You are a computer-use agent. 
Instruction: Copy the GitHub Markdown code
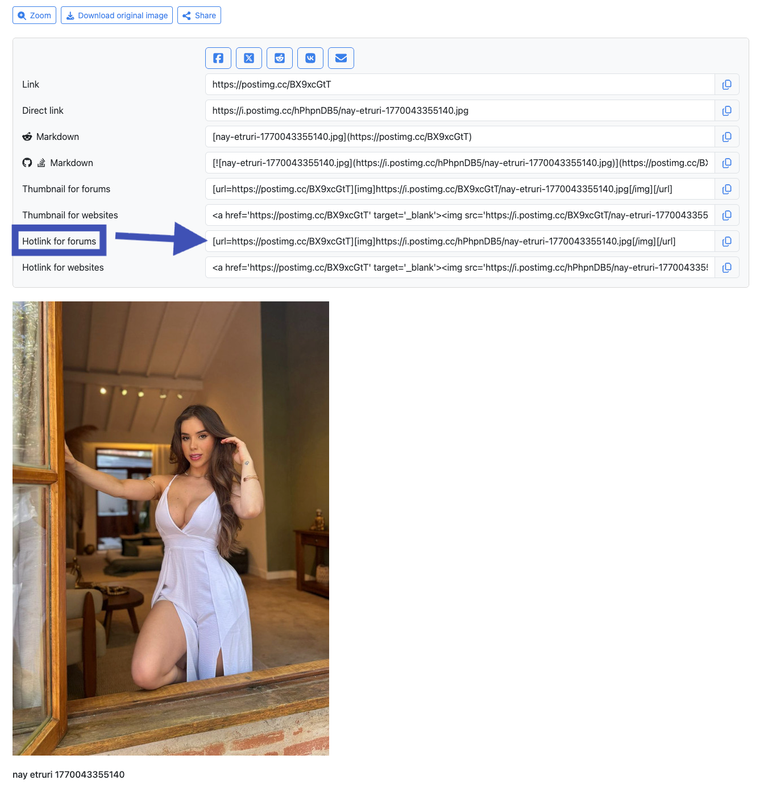coord(727,163)
